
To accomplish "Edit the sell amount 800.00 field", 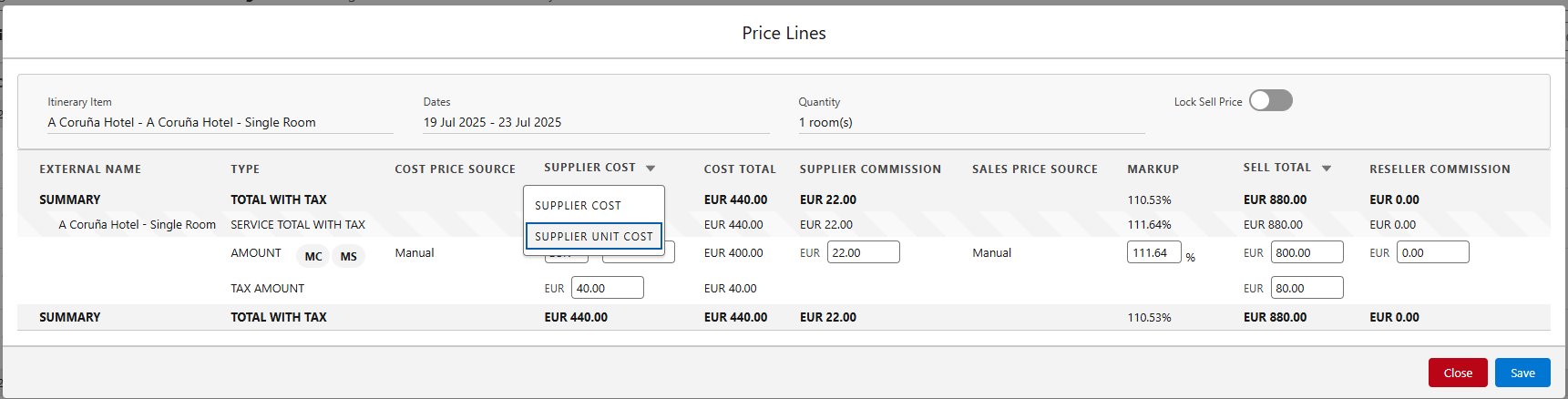I will tap(1306, 253).
